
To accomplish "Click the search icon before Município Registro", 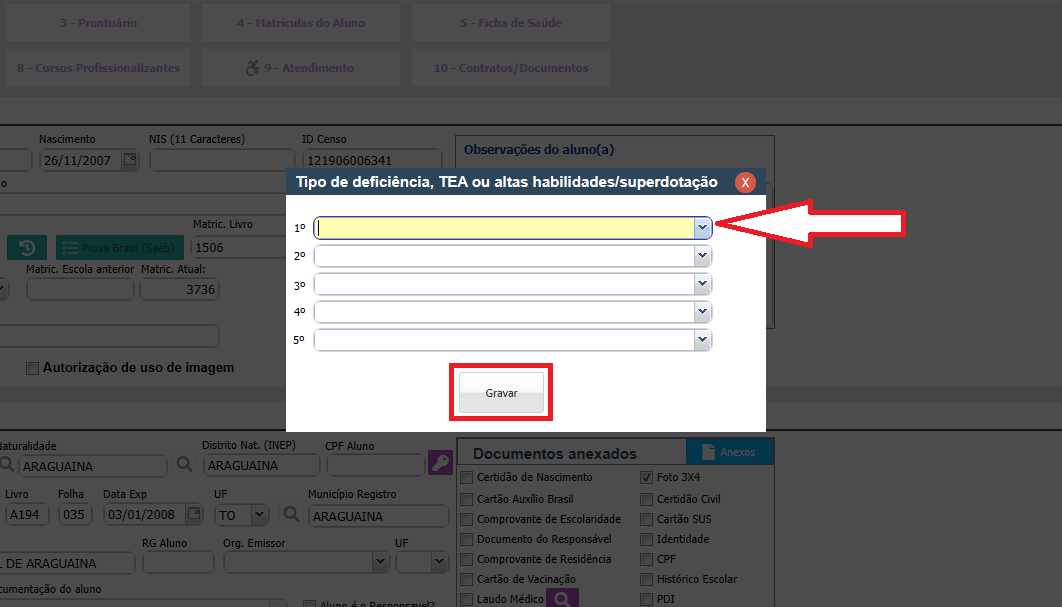I will tap(290, 514).
